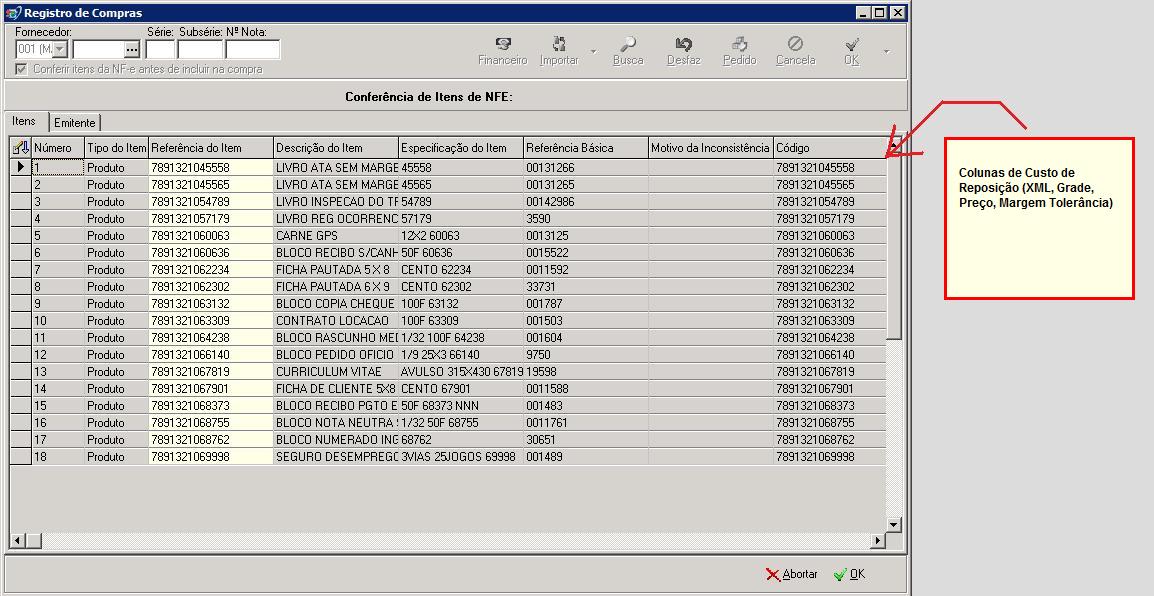Expand the toolbar OK dropdown arrow
The image size is (1154, 596).
pos(886,52)
